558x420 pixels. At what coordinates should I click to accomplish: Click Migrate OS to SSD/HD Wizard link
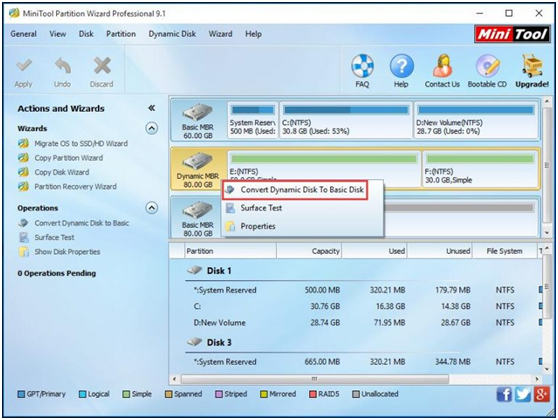[x=81, y=143]
